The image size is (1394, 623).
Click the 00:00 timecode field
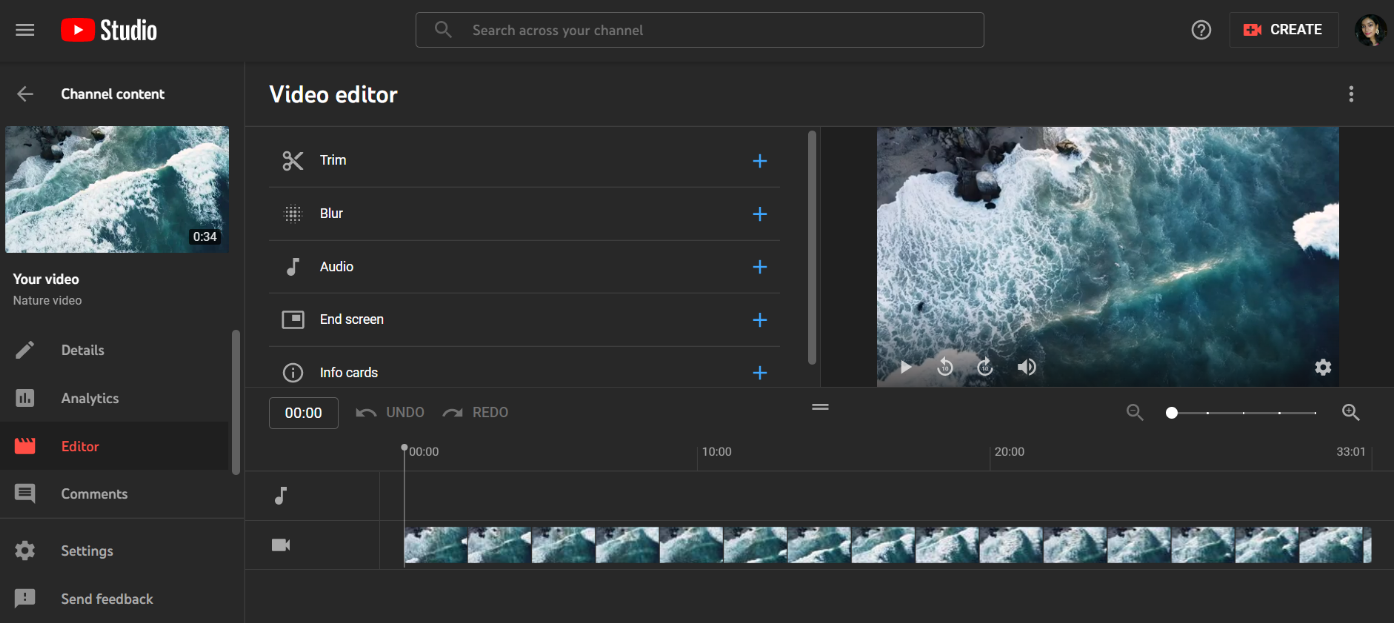click(303, 412)
